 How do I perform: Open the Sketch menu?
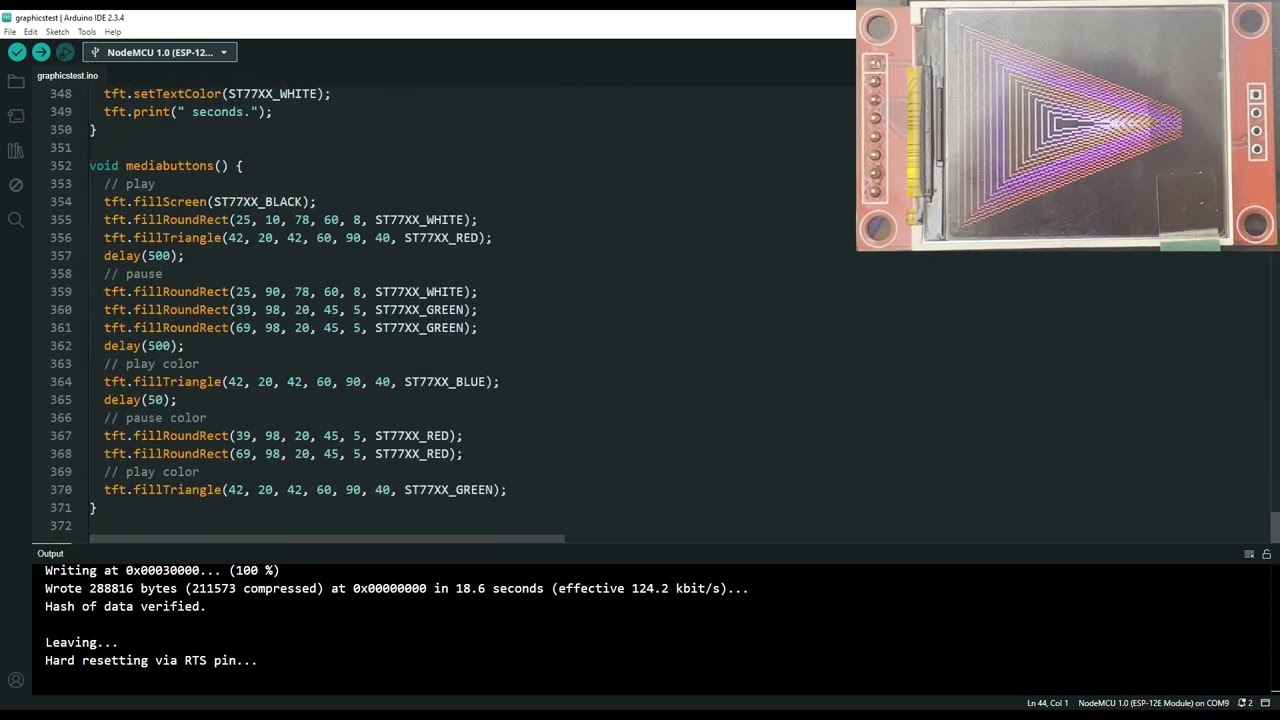[x=57, y=32]
